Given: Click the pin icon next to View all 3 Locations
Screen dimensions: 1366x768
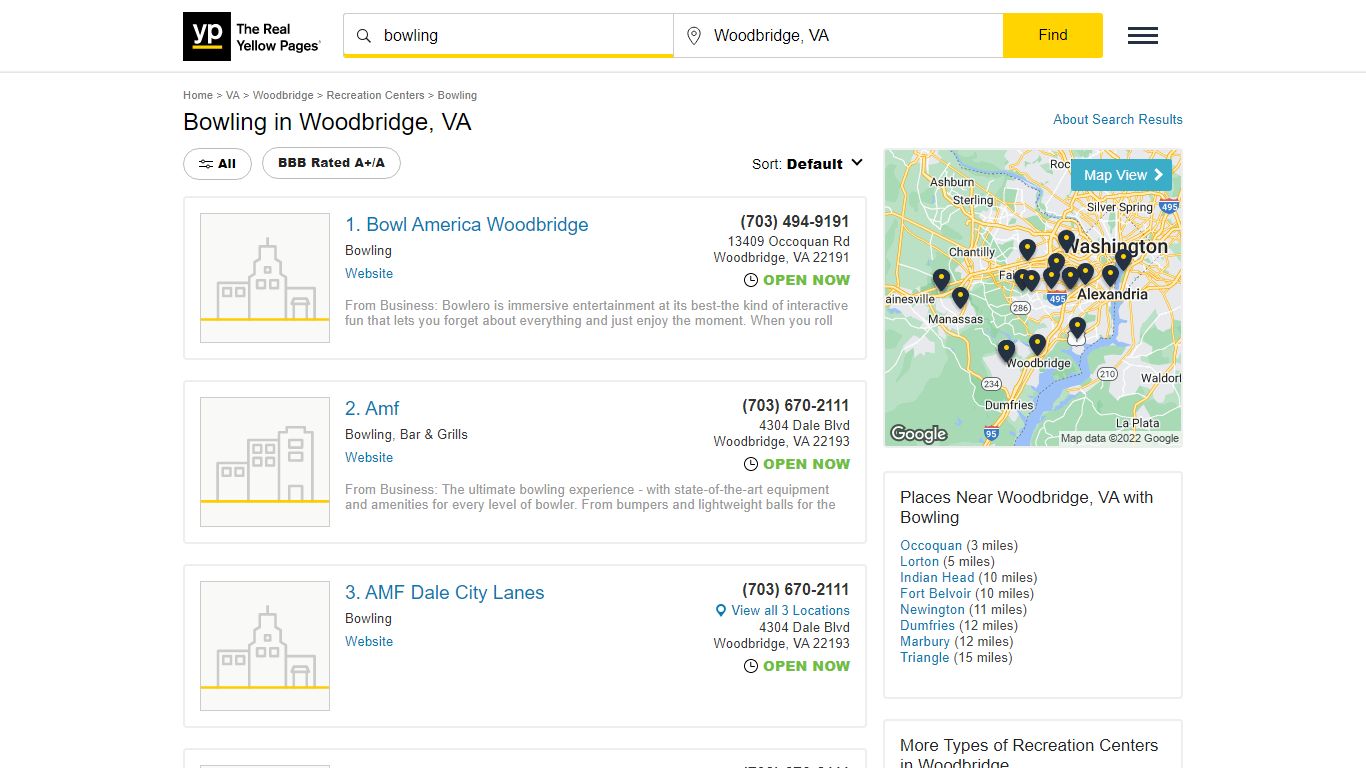Looking at the screenshot, I should point(721,611).
